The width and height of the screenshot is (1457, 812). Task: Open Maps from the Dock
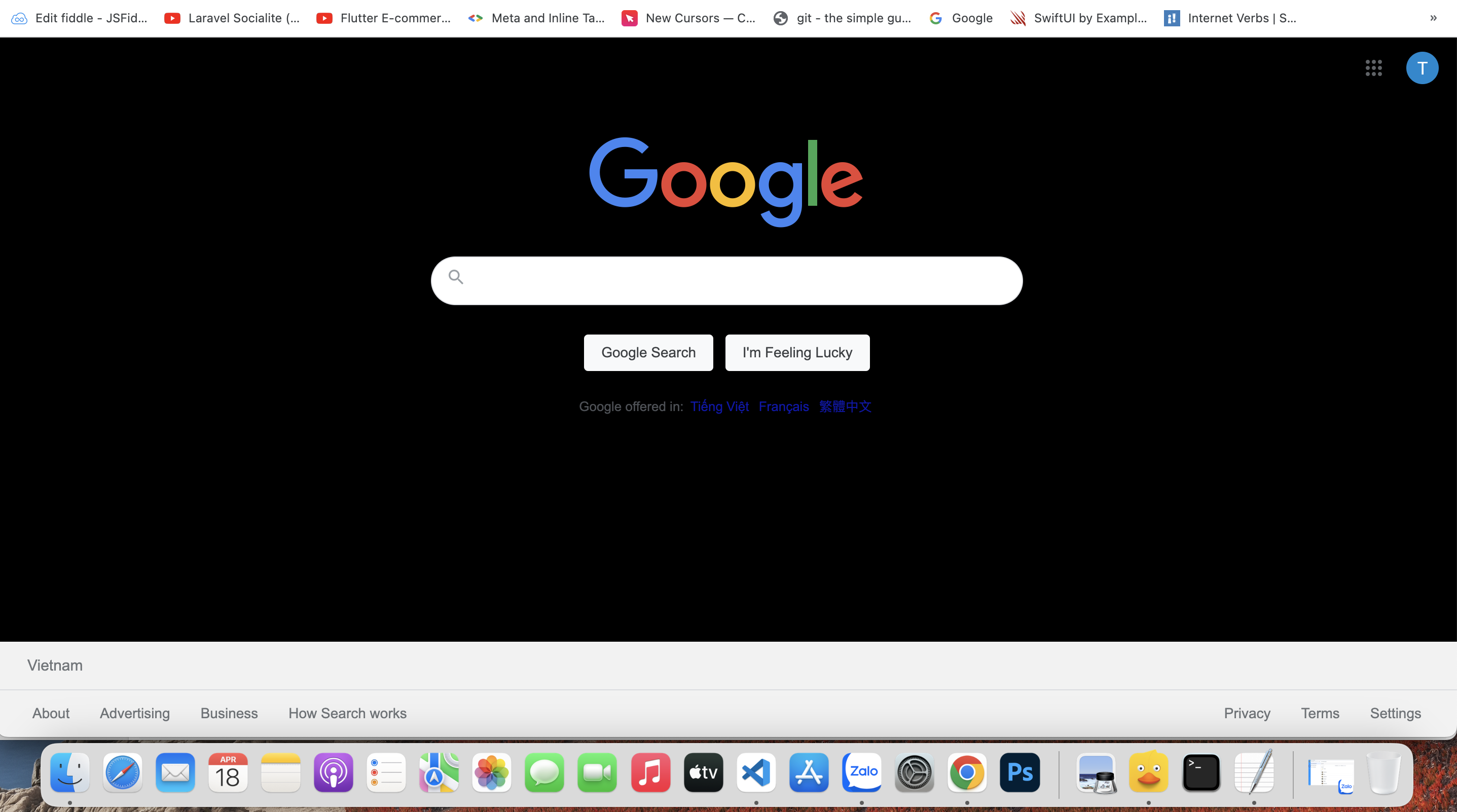(x=439, y=772)
